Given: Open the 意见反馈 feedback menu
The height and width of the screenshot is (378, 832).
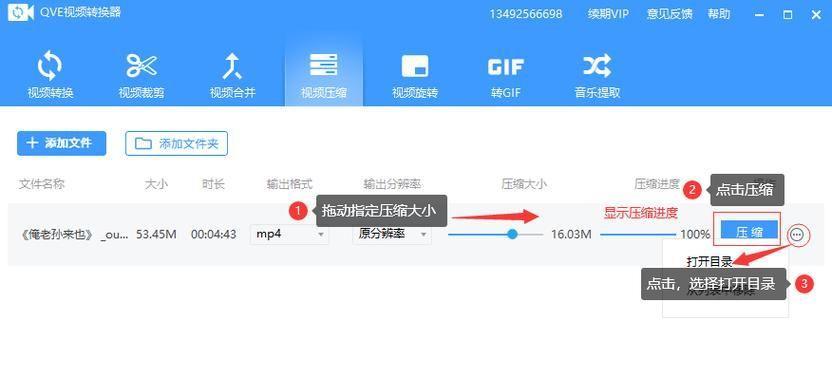Looking at the screenshot, I should pos(670,14).
